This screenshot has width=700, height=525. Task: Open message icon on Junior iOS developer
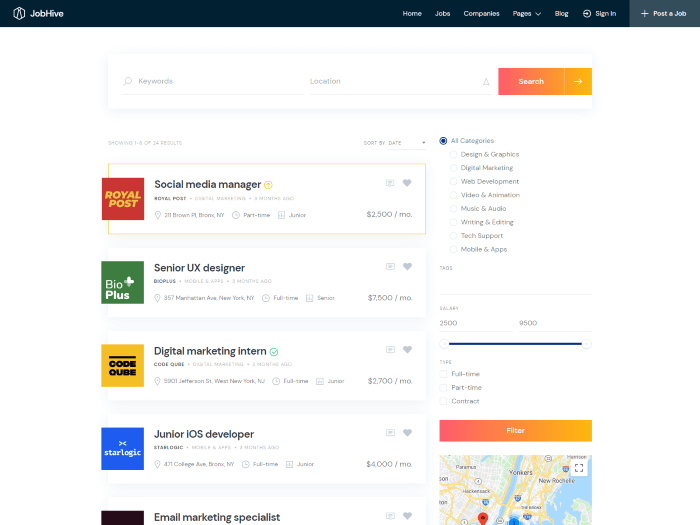pyautogui.click(x=390, y=433)
